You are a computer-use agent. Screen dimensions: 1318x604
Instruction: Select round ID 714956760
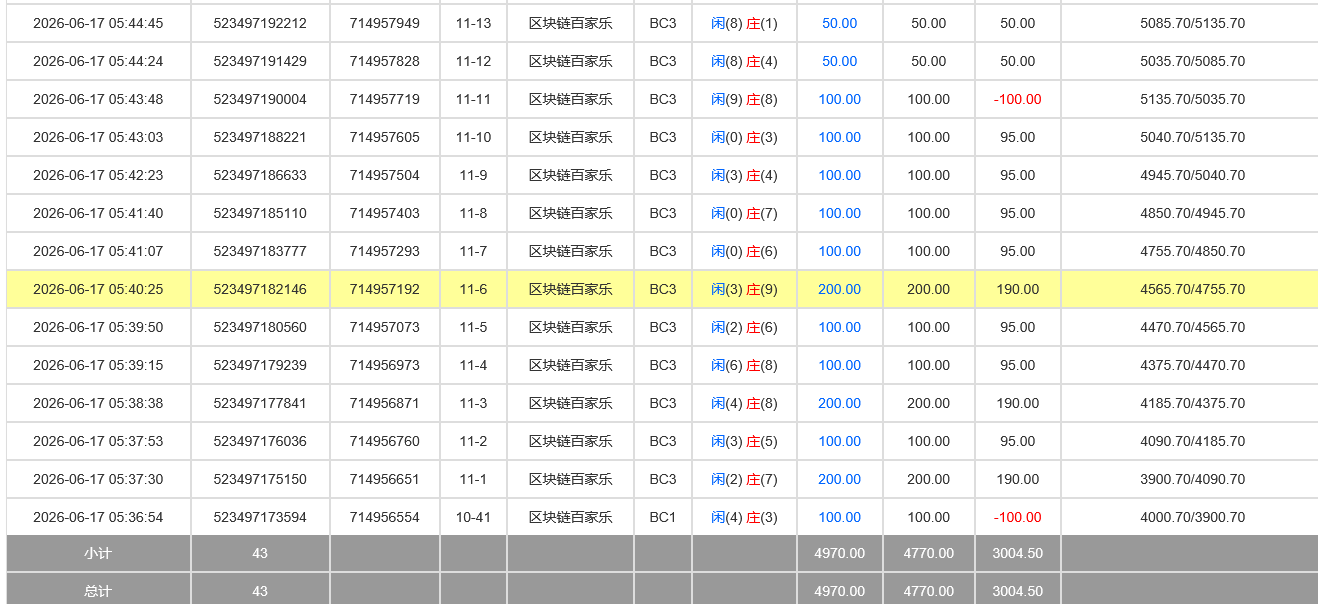pyautogui.click(x=385, y=441)
